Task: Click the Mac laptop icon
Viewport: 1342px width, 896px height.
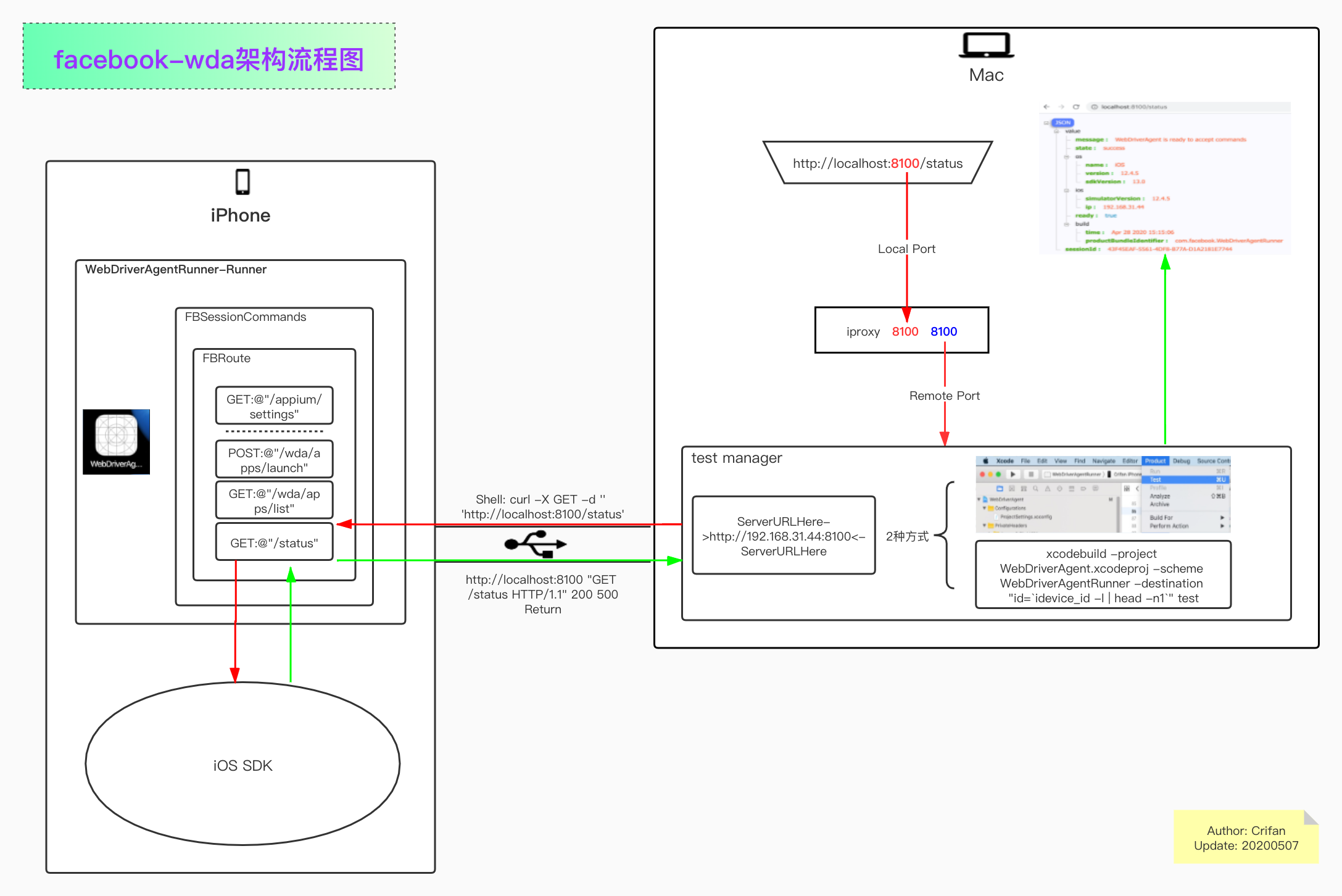Action: (x=986, y=45)
